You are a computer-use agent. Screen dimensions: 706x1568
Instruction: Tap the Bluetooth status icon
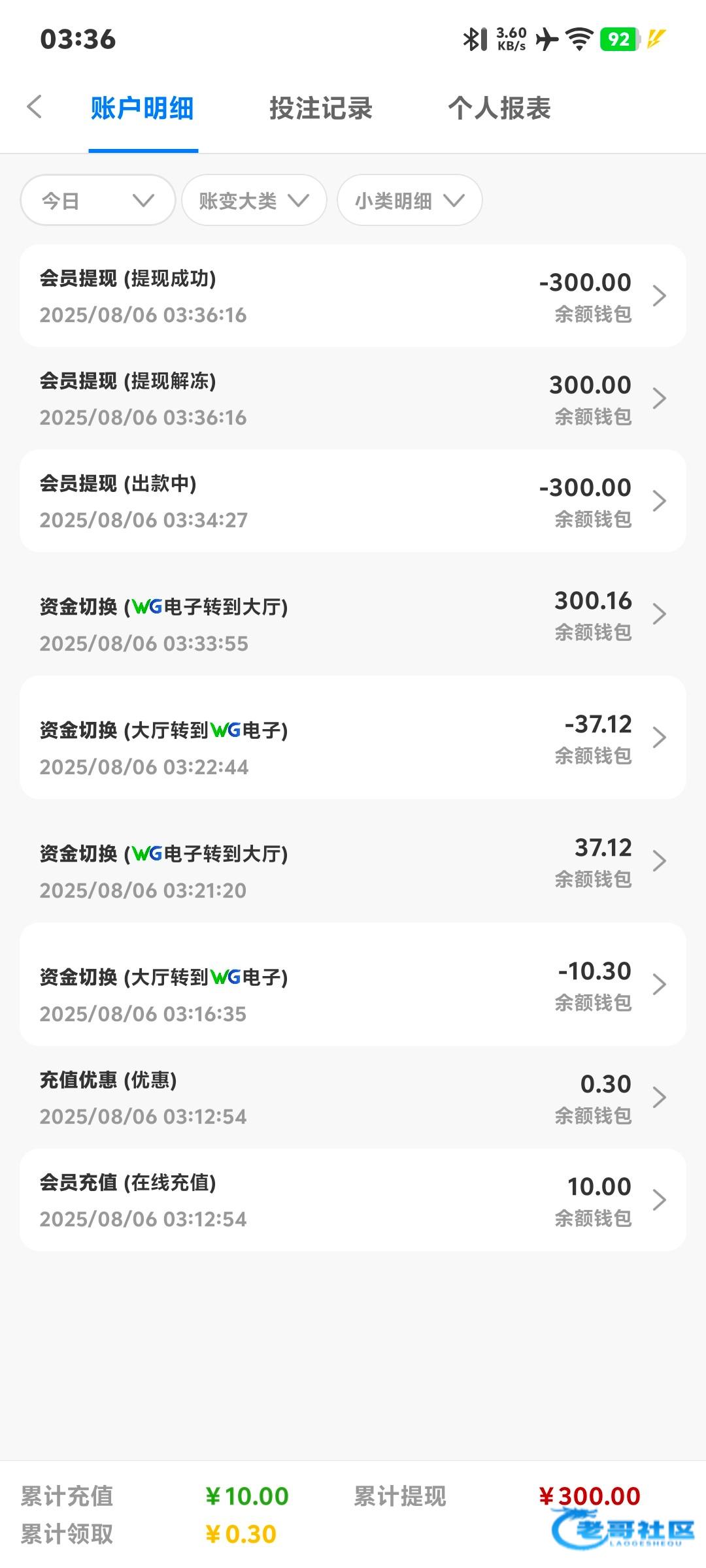click(x=475, y=39)
